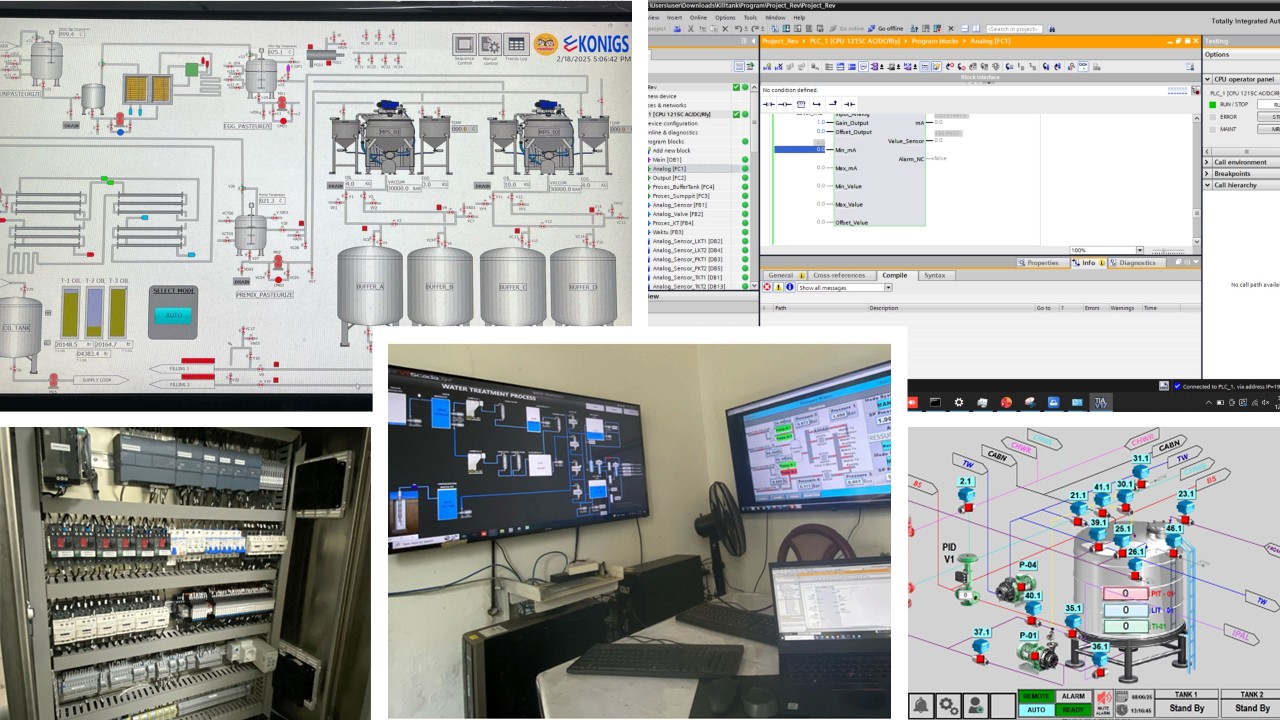Open the Options menu in TIA Portal
The height and width of the screenshot is (720, 1280).
[725, 17]
